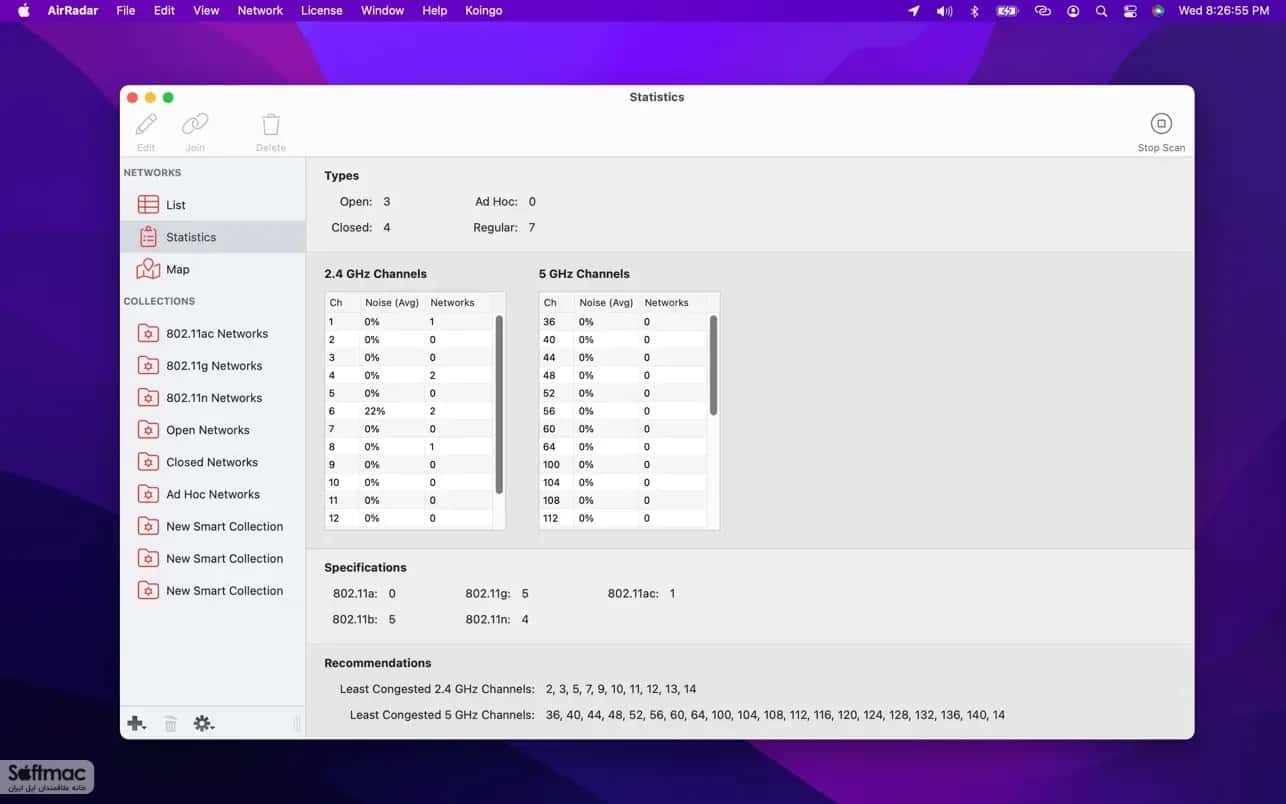Click the volume icon in menu bar
1286x804 pixels.
944,11
